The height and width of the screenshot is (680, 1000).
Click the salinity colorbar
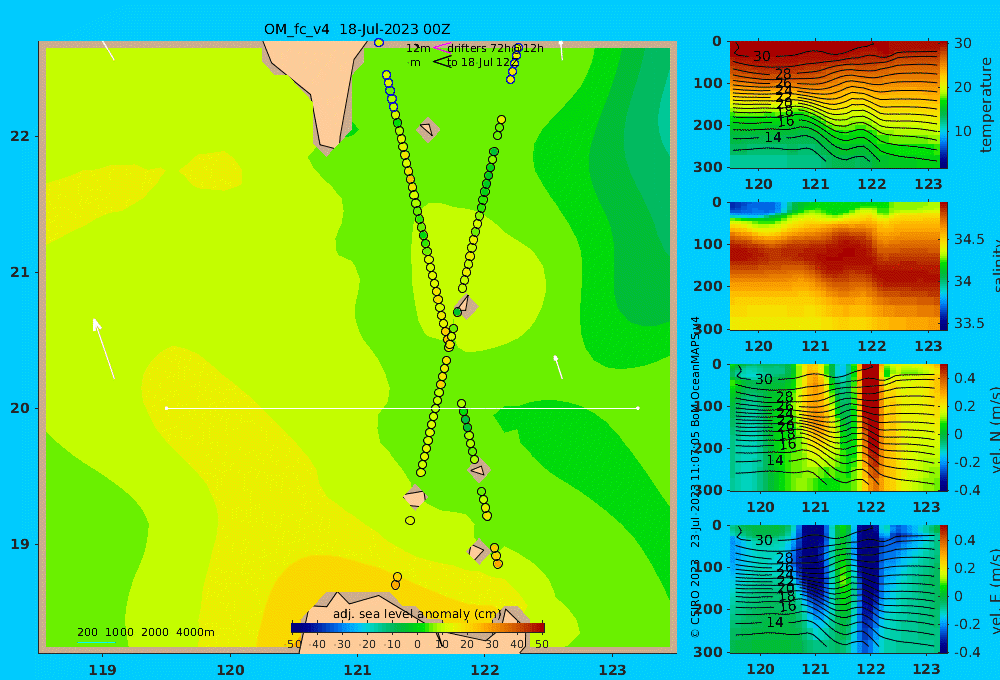(943, 266)
